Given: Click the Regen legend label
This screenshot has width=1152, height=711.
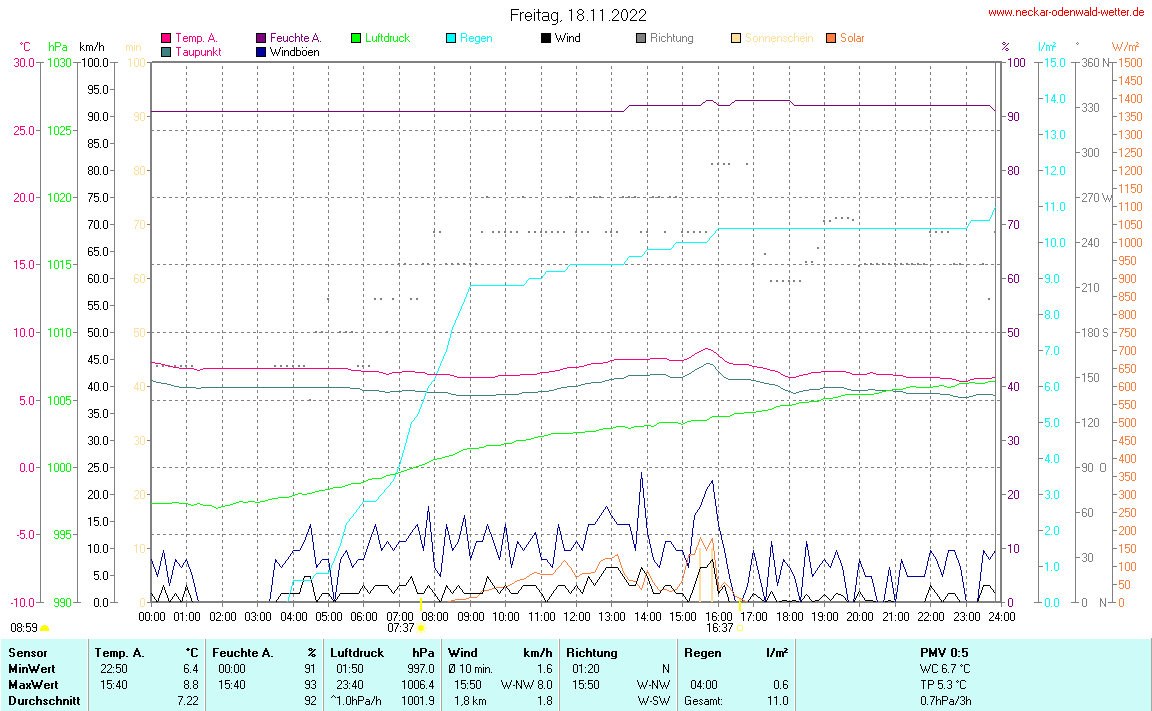Looking at the screenshot, I should coord(476,38).
